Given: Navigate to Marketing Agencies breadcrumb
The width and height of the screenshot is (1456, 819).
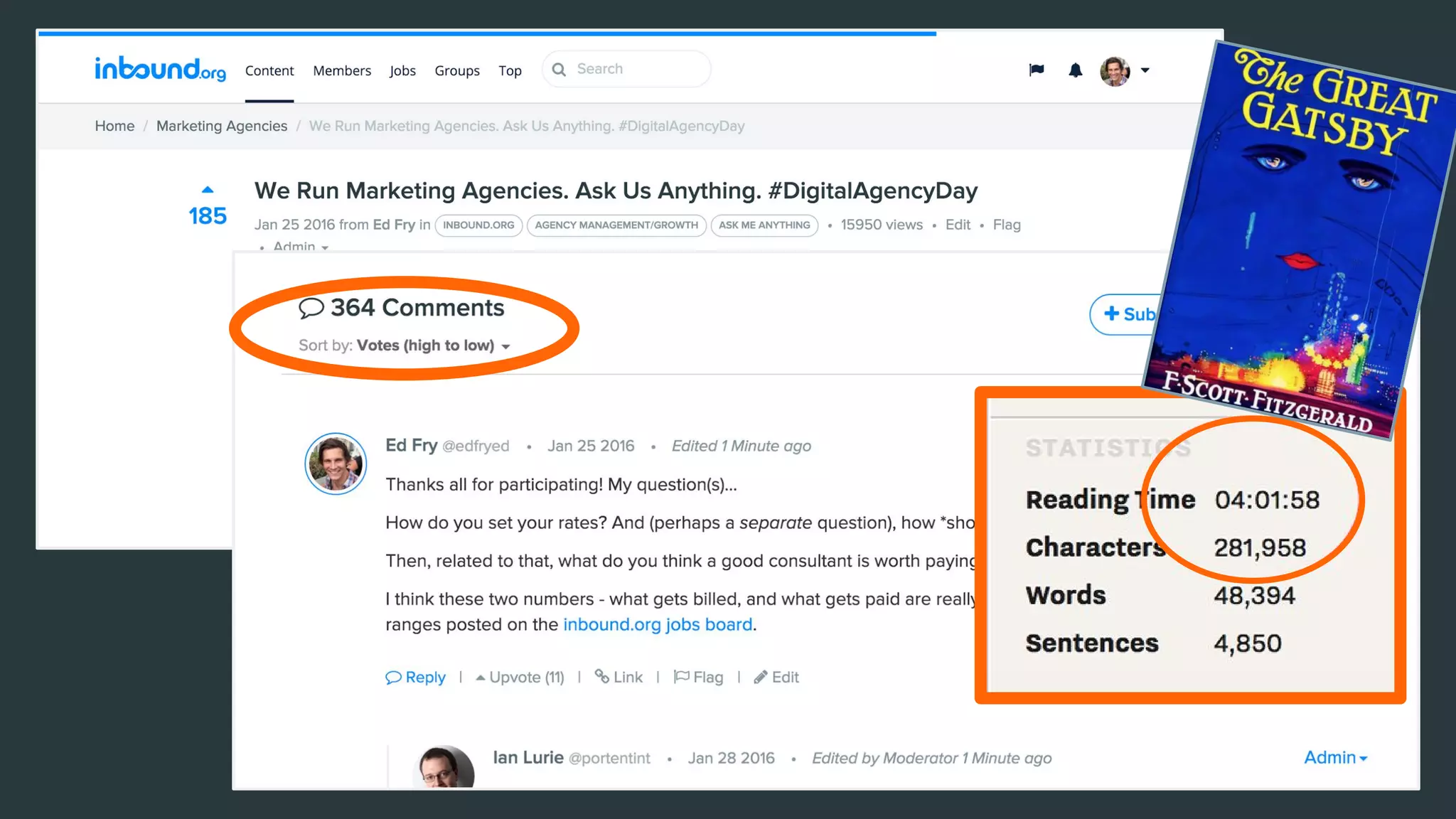Looking at the screenshot, I should [x=222, y=126].
